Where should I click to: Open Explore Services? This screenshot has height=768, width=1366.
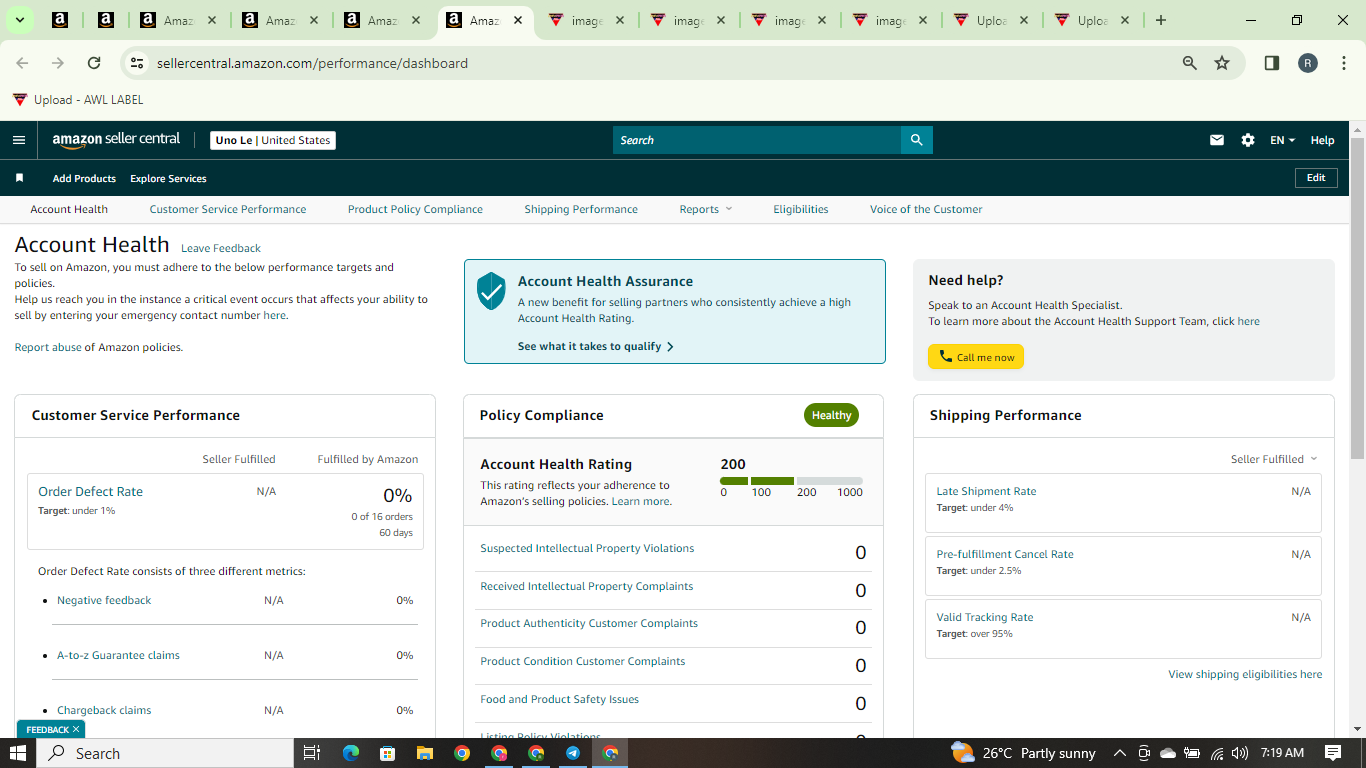pyautogui.click(x=168, y=178)
